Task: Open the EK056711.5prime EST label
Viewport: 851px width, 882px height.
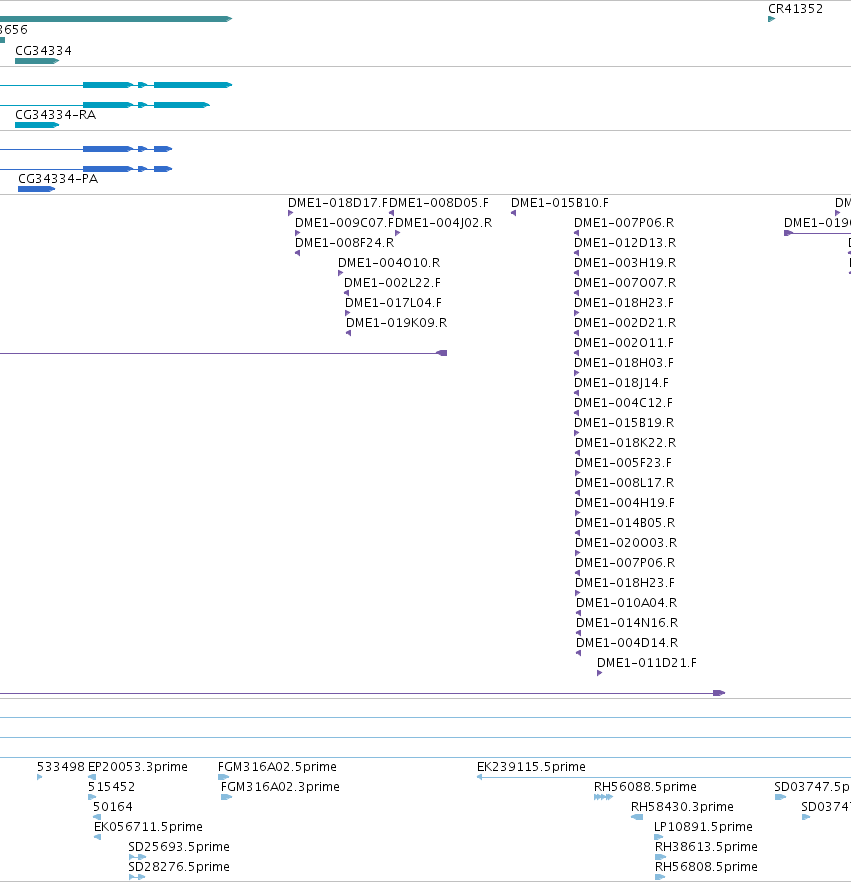Action: click(148, 827)
